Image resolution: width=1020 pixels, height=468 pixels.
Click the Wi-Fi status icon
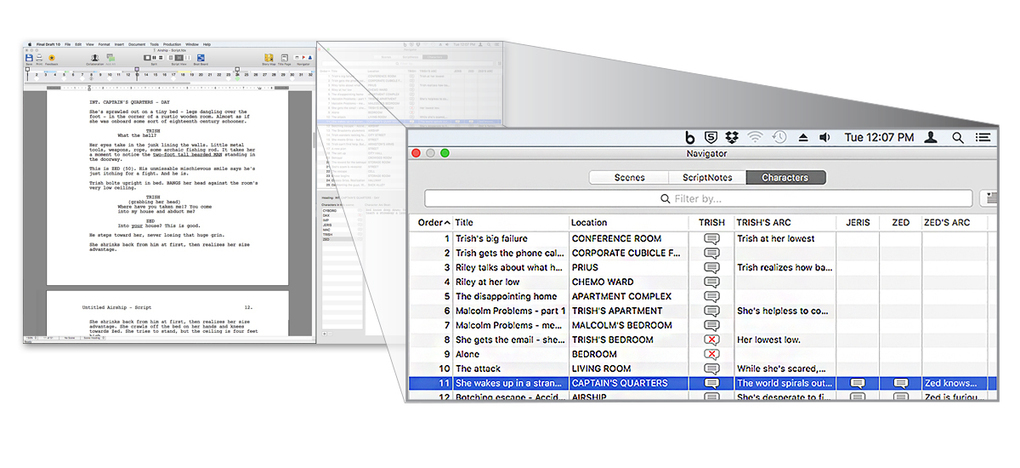click(755, 137)
